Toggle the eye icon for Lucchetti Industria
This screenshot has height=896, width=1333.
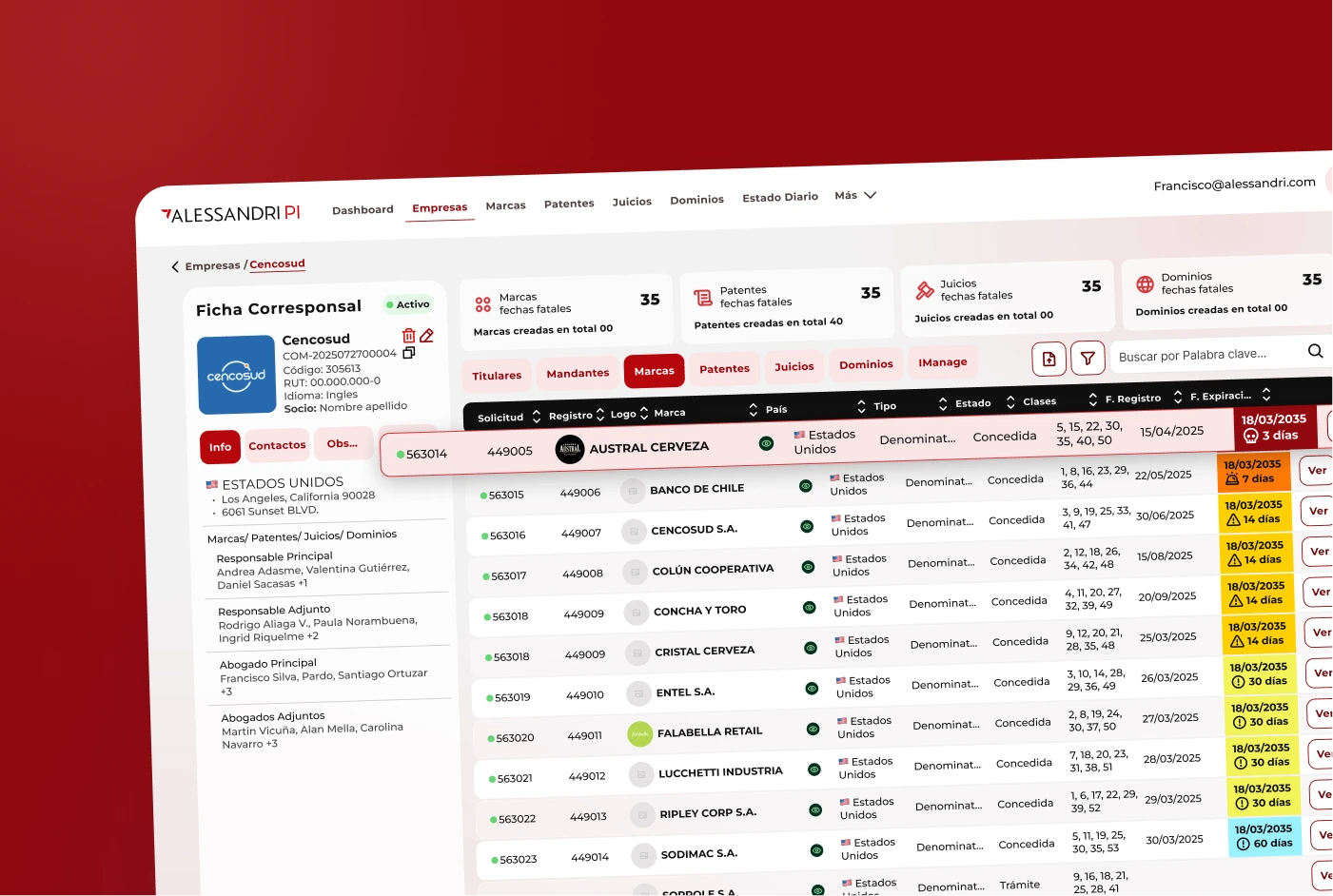(814, 769)
